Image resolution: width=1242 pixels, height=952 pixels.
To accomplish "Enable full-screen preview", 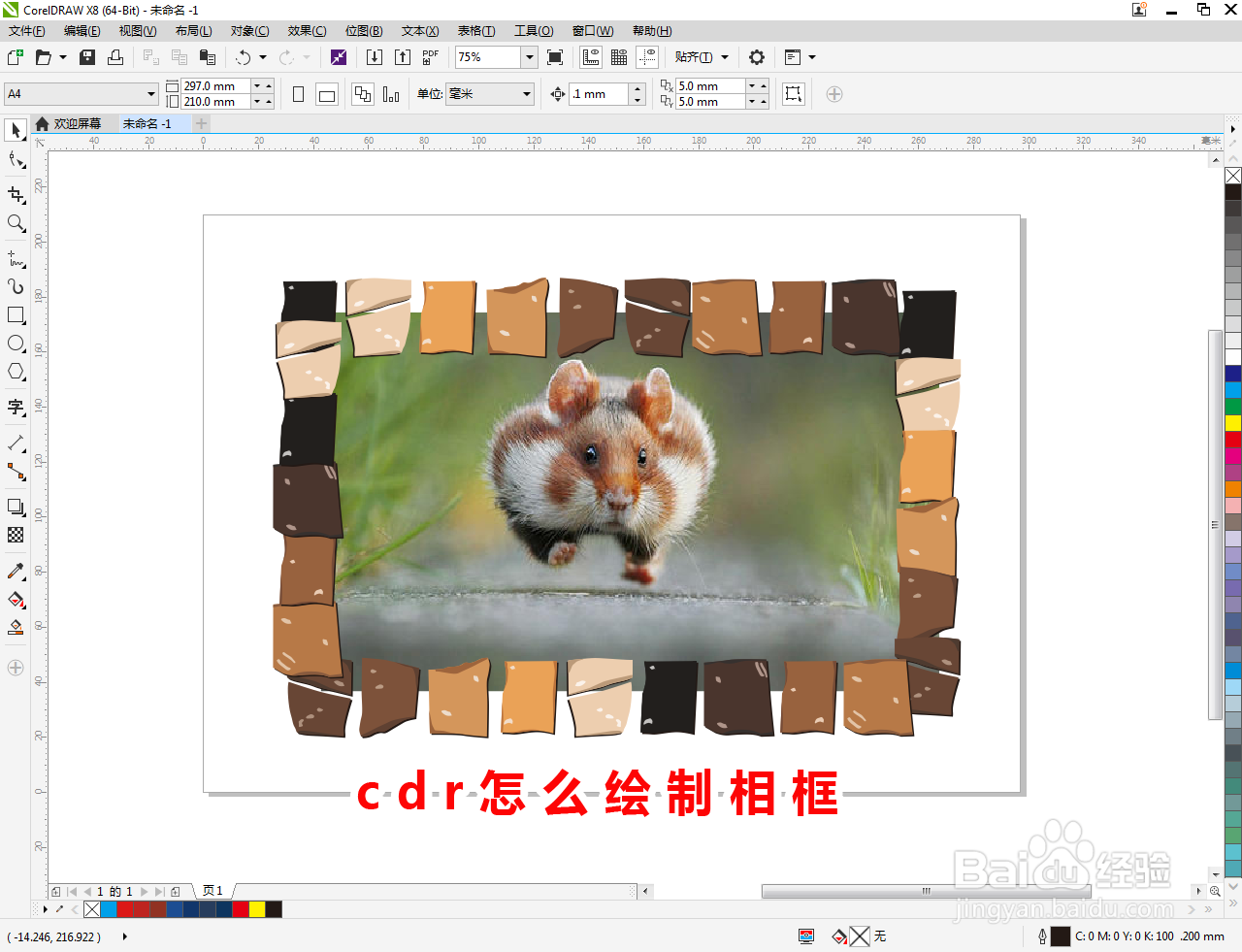I will [x=554, y=57].
